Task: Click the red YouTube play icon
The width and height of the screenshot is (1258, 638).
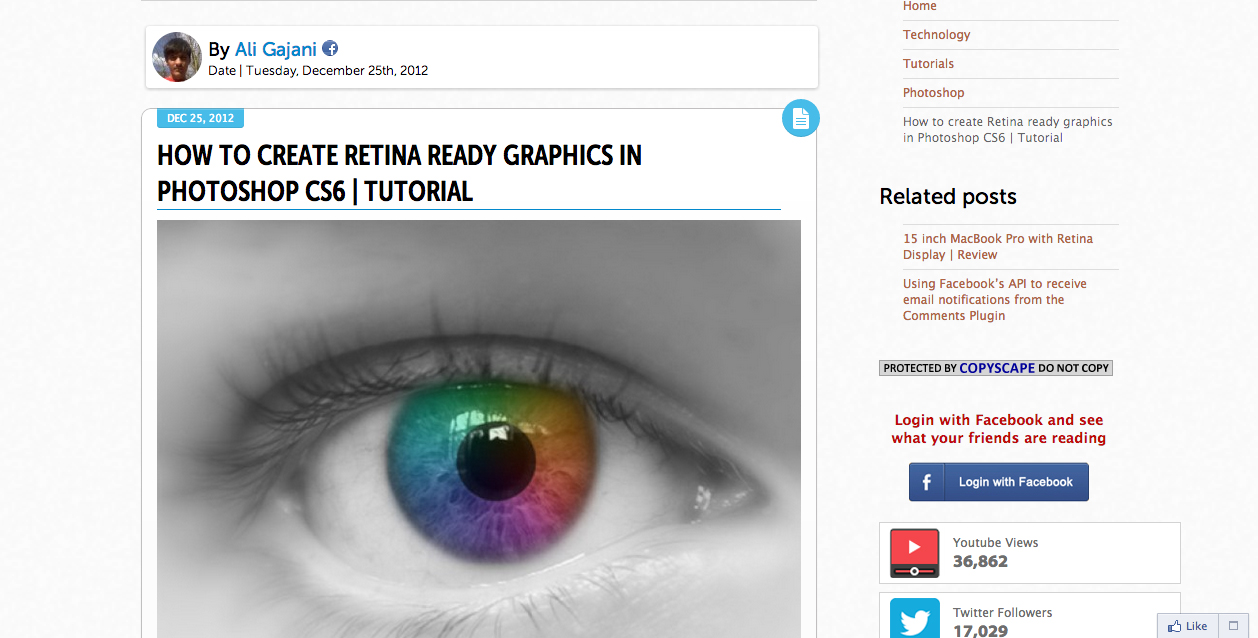Action: click(x=915, y=553)
